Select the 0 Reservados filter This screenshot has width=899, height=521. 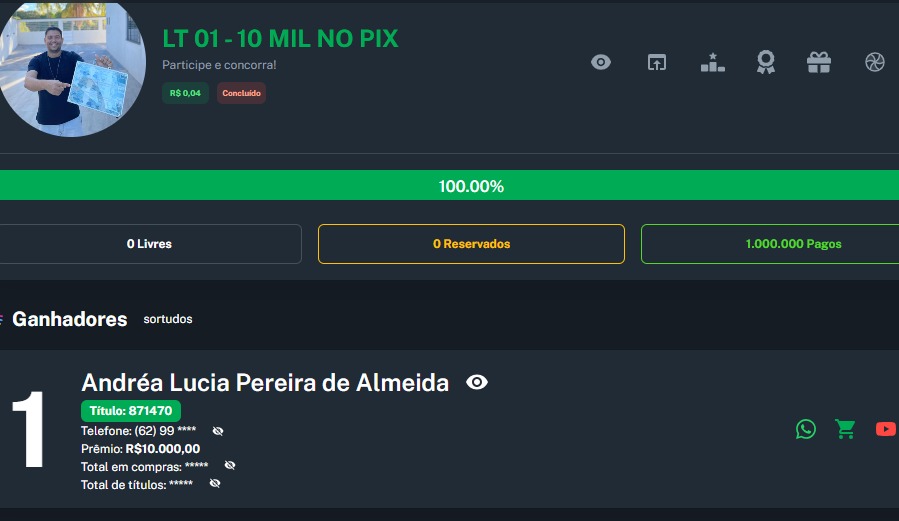coord(471,244)
